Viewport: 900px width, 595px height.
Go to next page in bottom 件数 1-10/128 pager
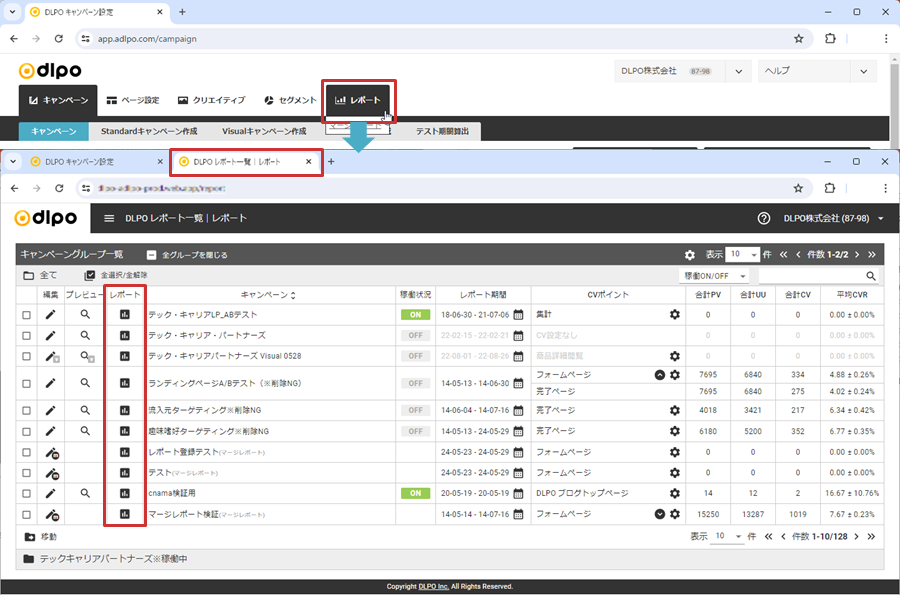[856, 536]
